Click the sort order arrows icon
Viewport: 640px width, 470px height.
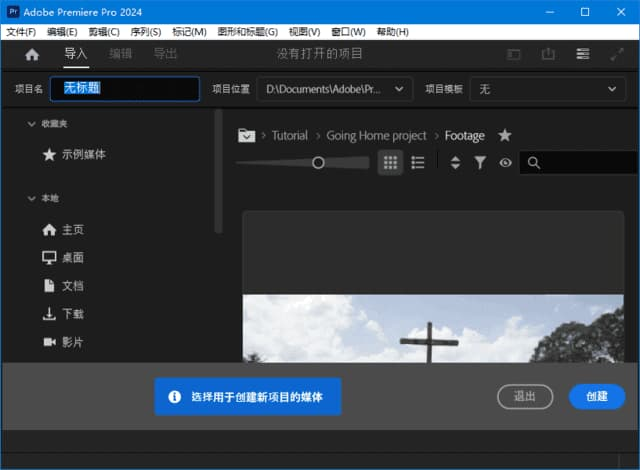455,163
